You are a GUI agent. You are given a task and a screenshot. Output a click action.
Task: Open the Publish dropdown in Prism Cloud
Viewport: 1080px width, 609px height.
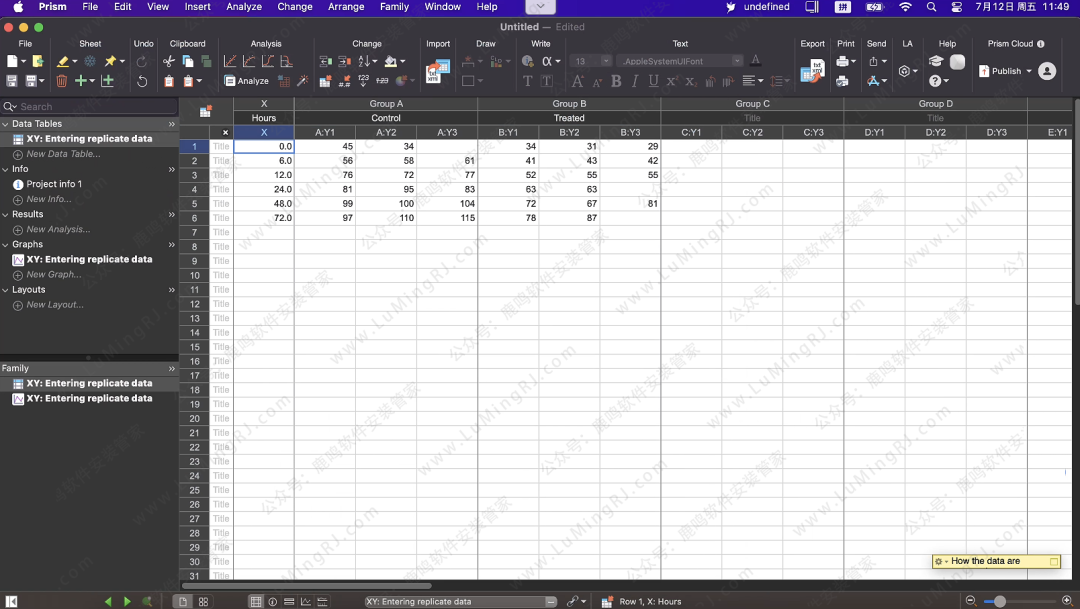tap(1005, 71)
